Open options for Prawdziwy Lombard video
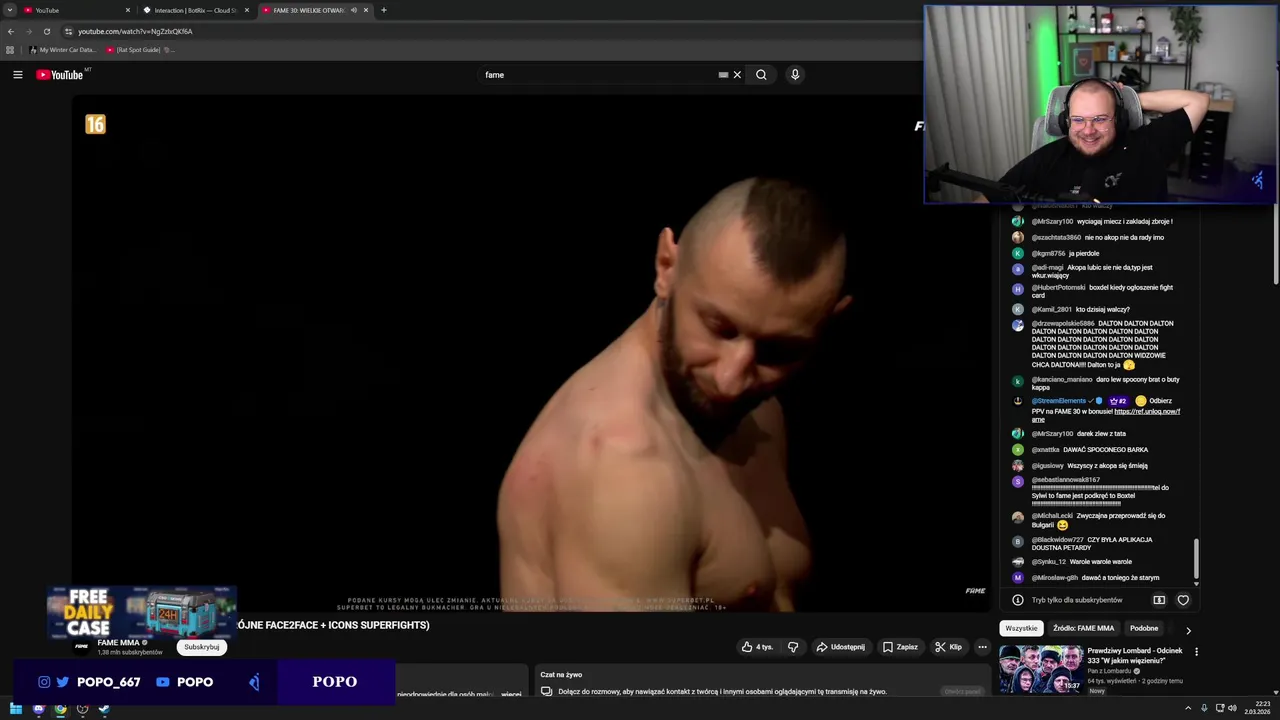 coord(1196,652)
